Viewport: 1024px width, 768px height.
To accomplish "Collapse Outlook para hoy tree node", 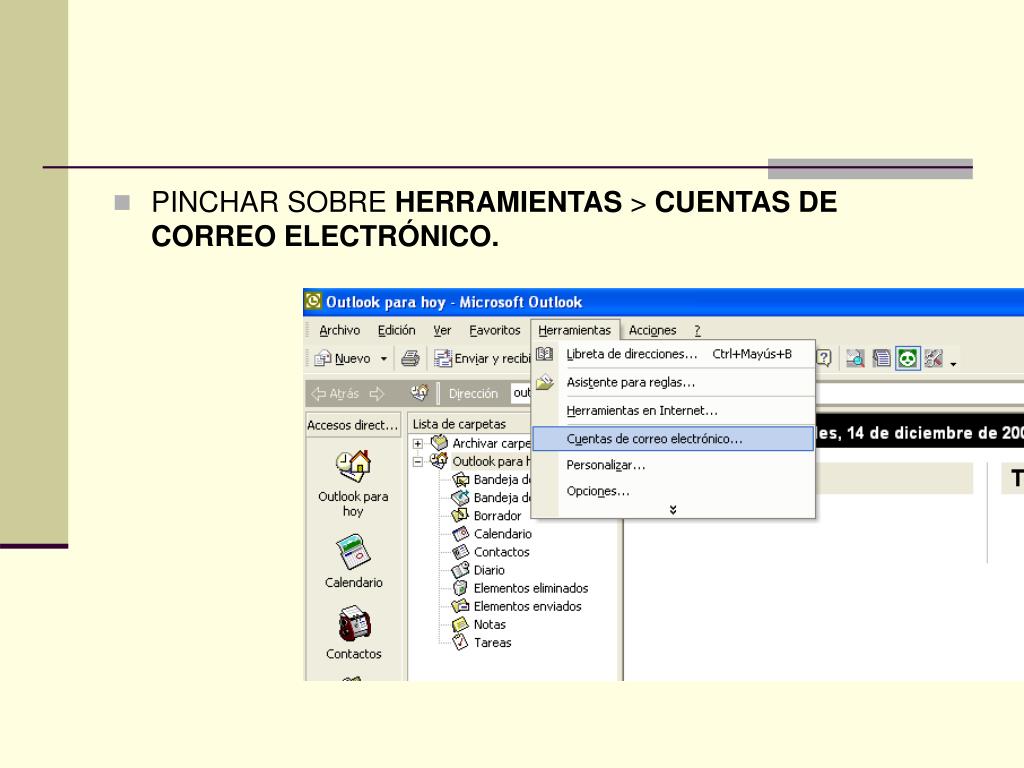I will click(418, 462).
